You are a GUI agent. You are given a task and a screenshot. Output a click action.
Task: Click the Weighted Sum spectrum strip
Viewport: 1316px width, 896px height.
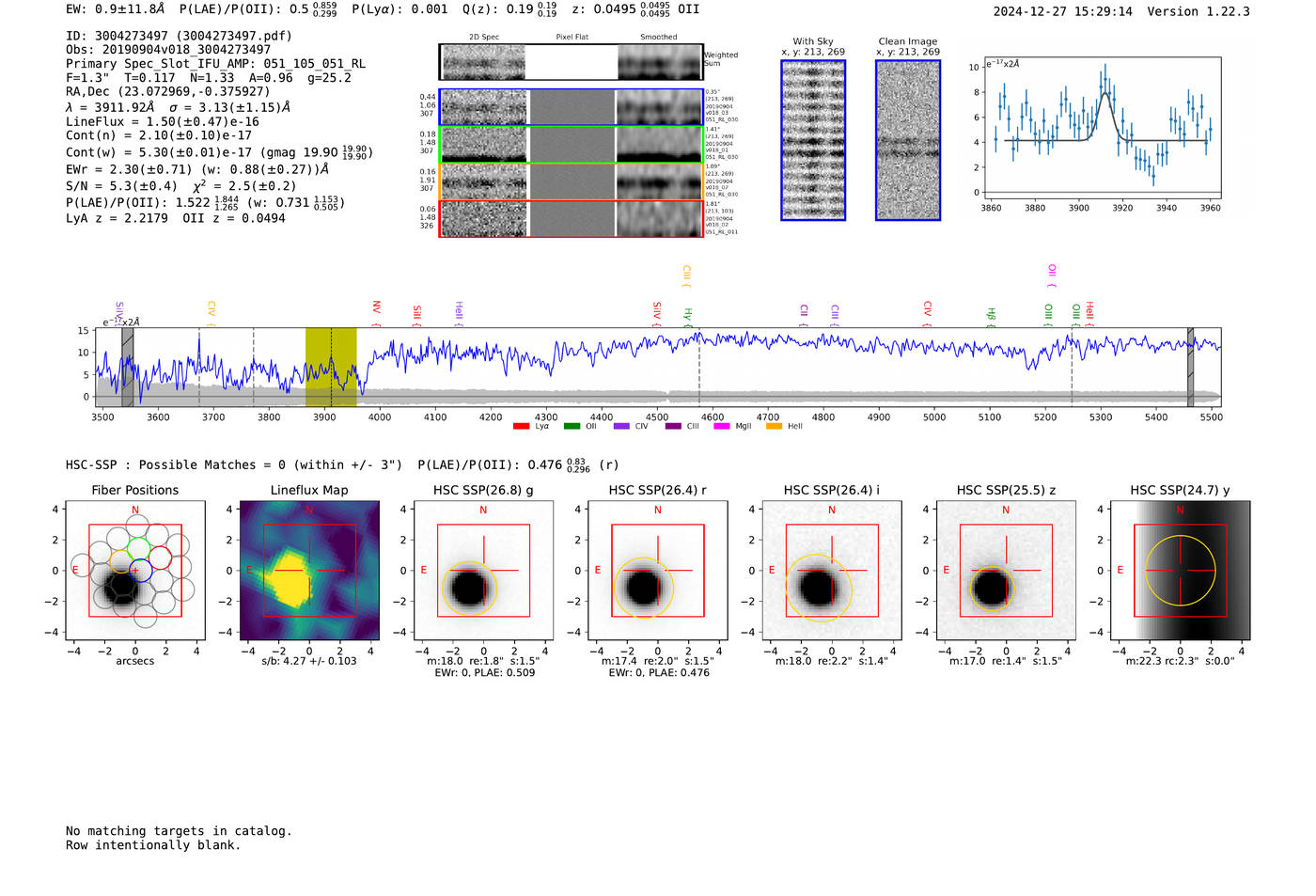pyautogui.click(x=571, y=62)
